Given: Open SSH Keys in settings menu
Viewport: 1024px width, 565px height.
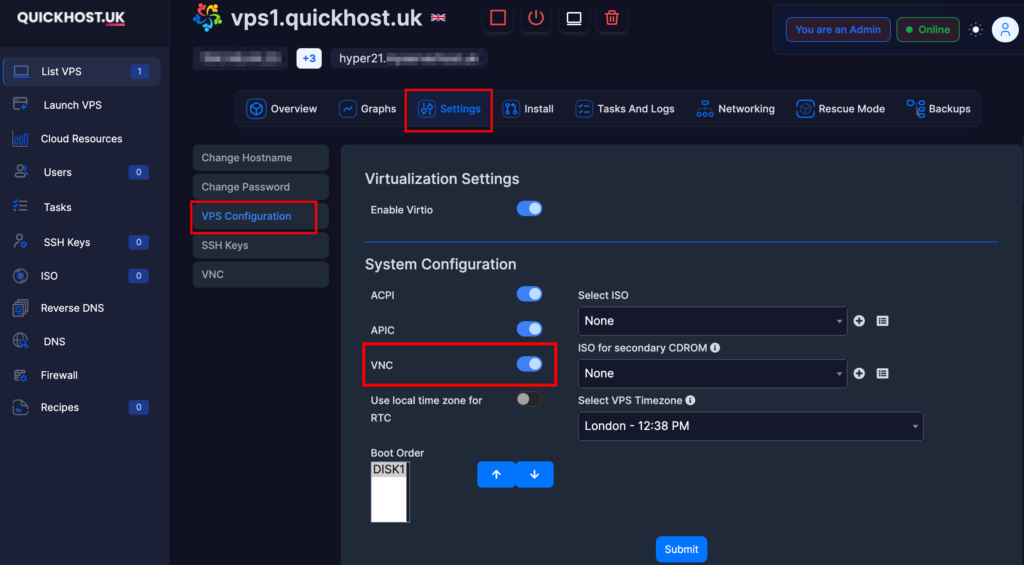Looking at the screenshot, I should pyautogui.click(x=261, y=246).
